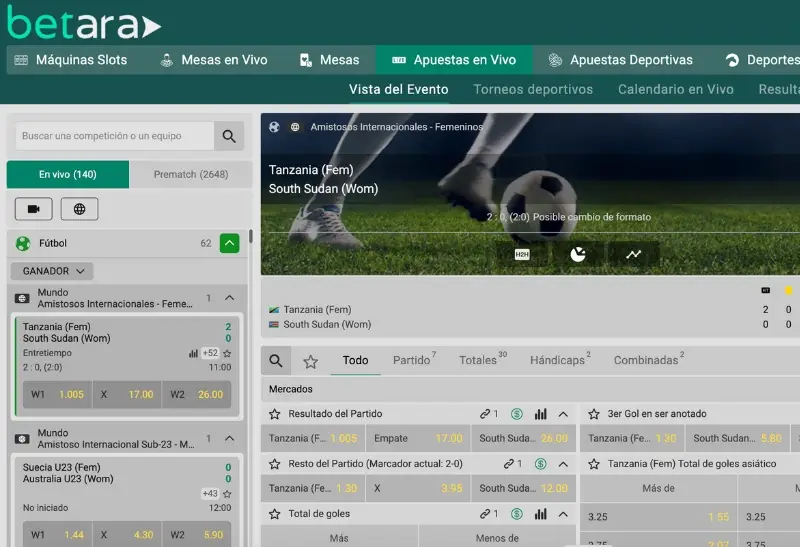Click the market search magnifier icon
Image resolution: width=800 pixels, height=547 pixels.
(276, 361)
